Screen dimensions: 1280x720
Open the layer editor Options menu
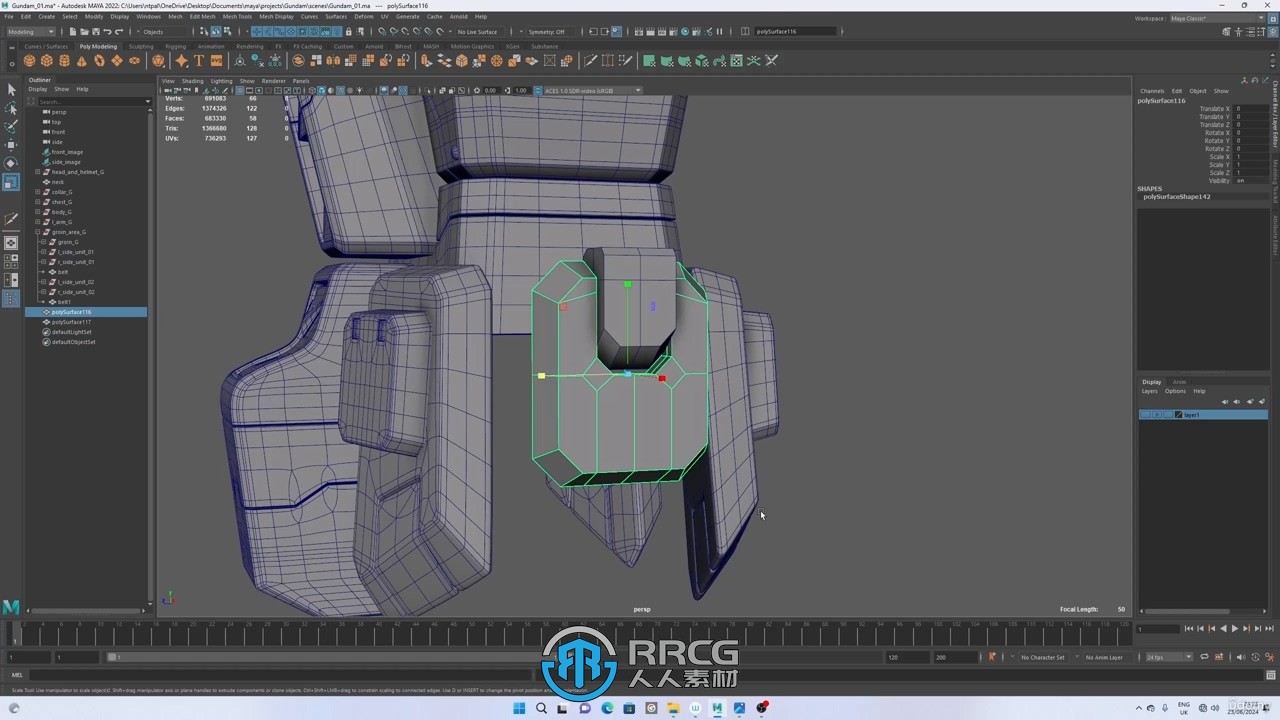click(x=1175, y=391)
